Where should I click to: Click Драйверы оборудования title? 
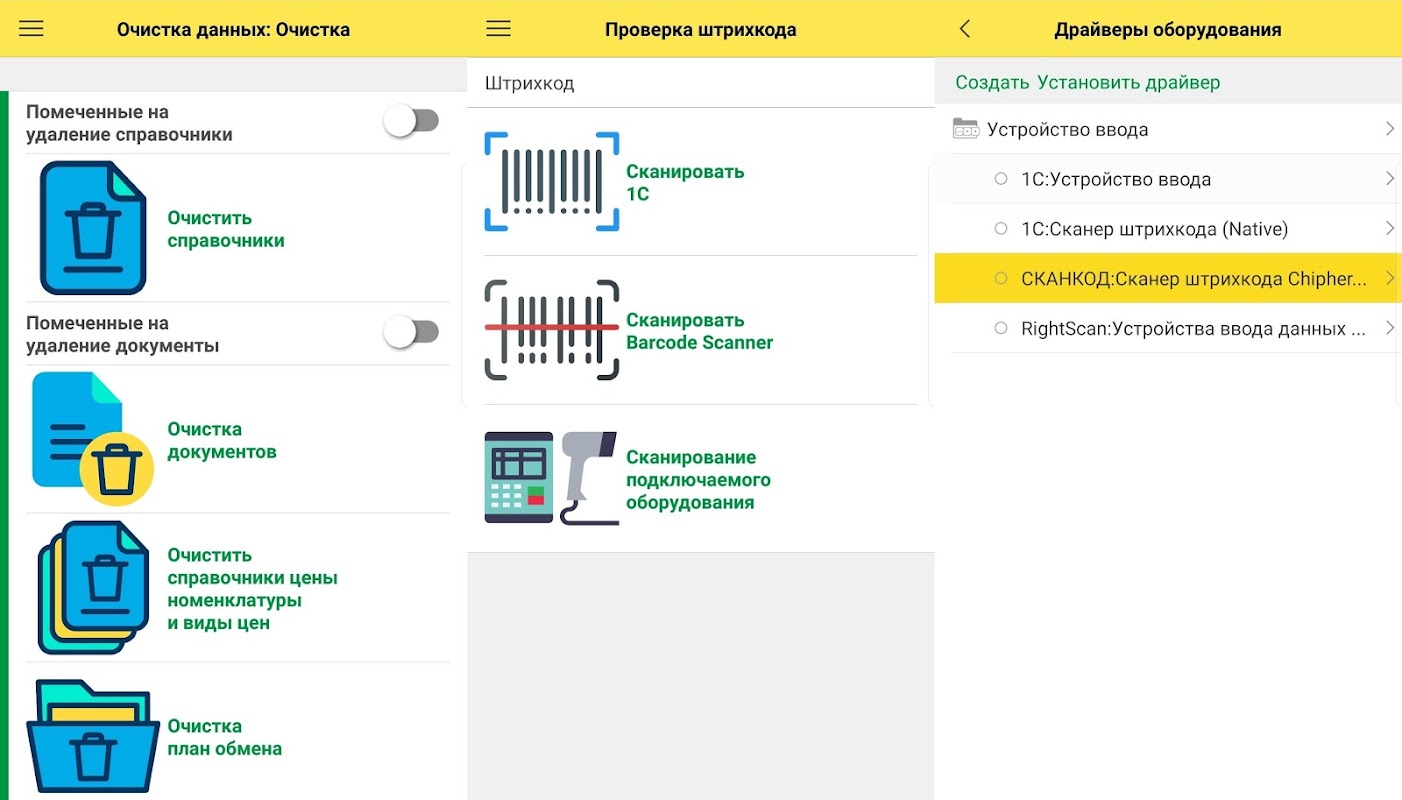coord(1168,30)
